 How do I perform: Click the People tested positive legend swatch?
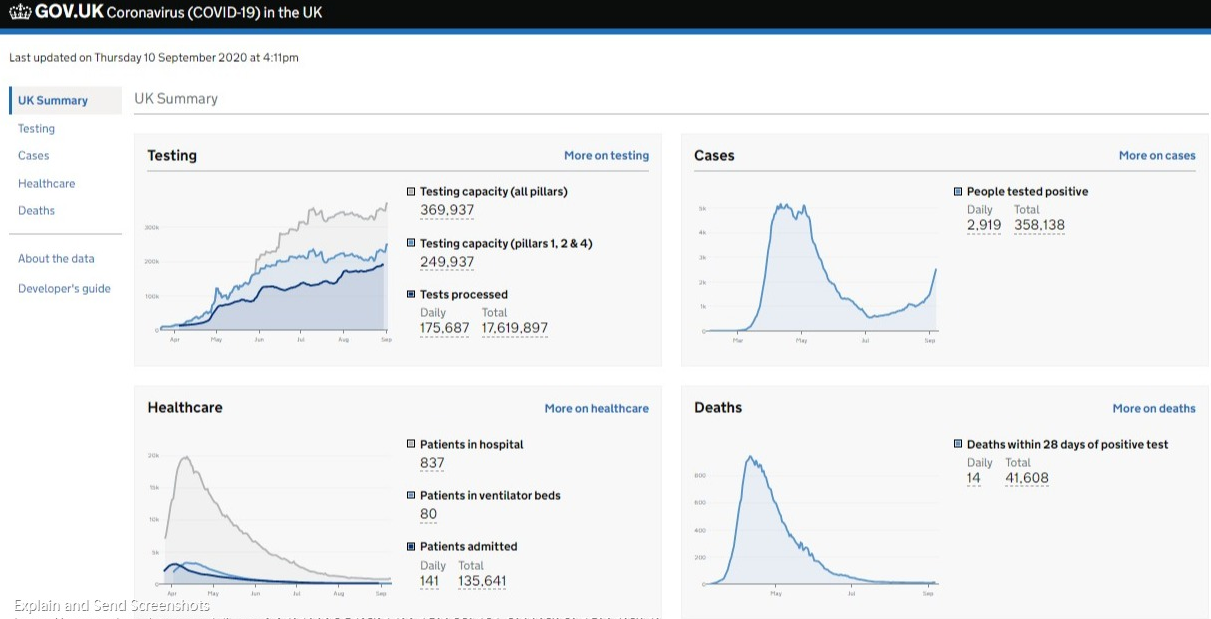pos(958,191)
